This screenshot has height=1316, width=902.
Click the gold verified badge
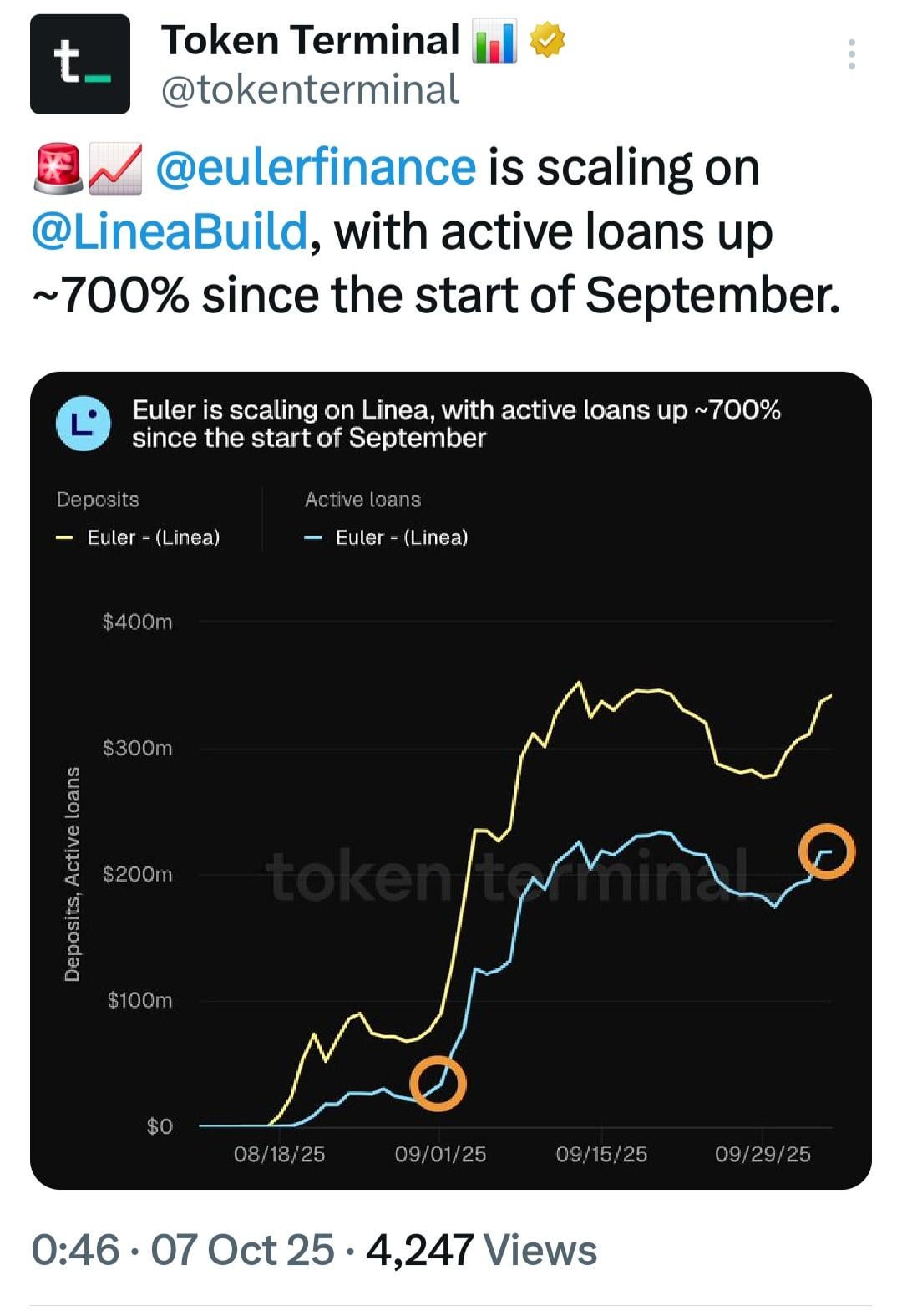(547, 41)
